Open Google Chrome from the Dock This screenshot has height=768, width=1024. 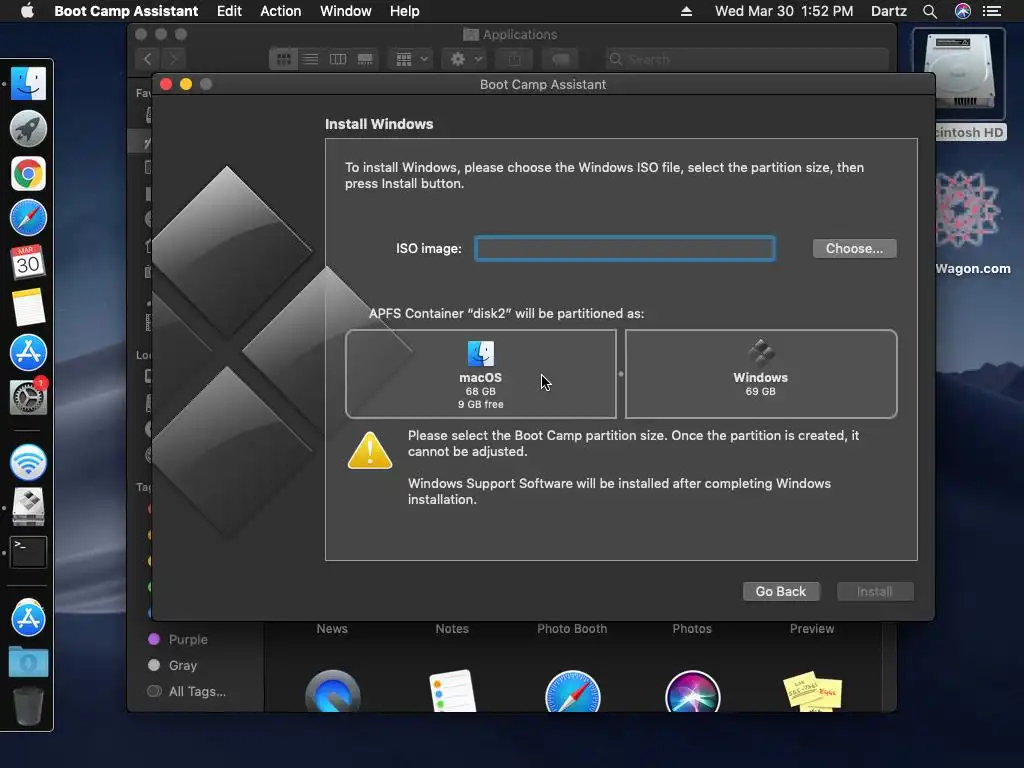[28, 174]
